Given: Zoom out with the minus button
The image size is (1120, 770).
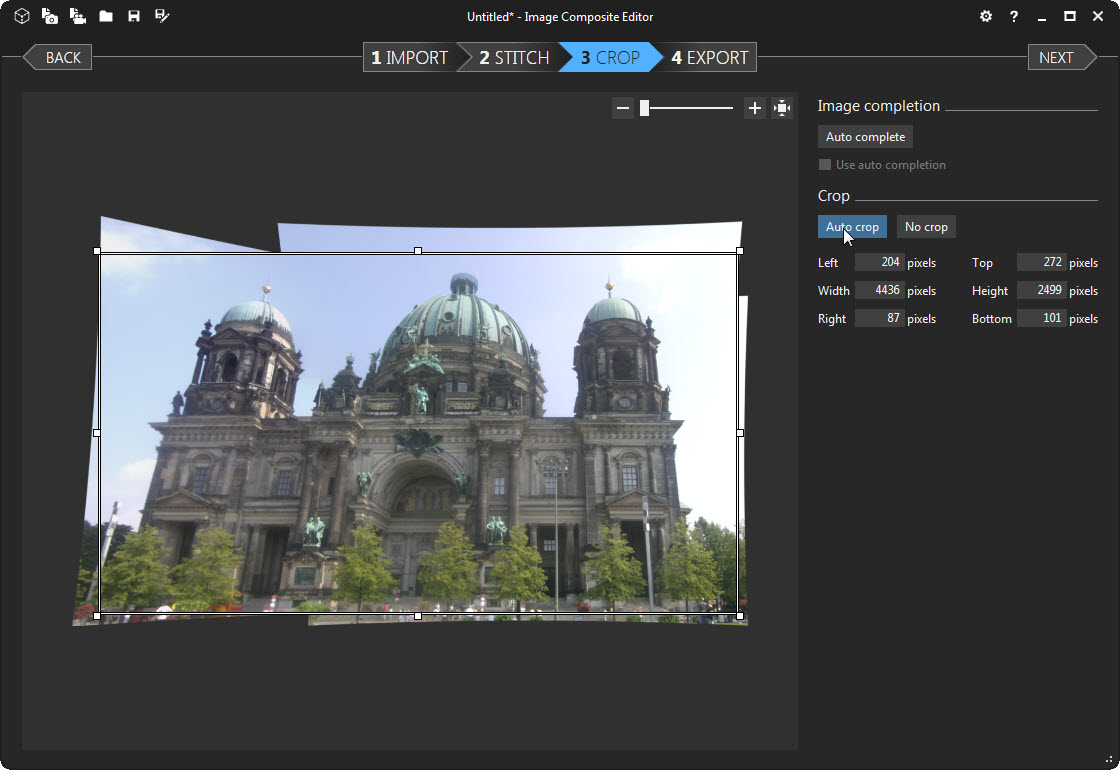Looking at the screenshot, I should [x=623, y=108].
